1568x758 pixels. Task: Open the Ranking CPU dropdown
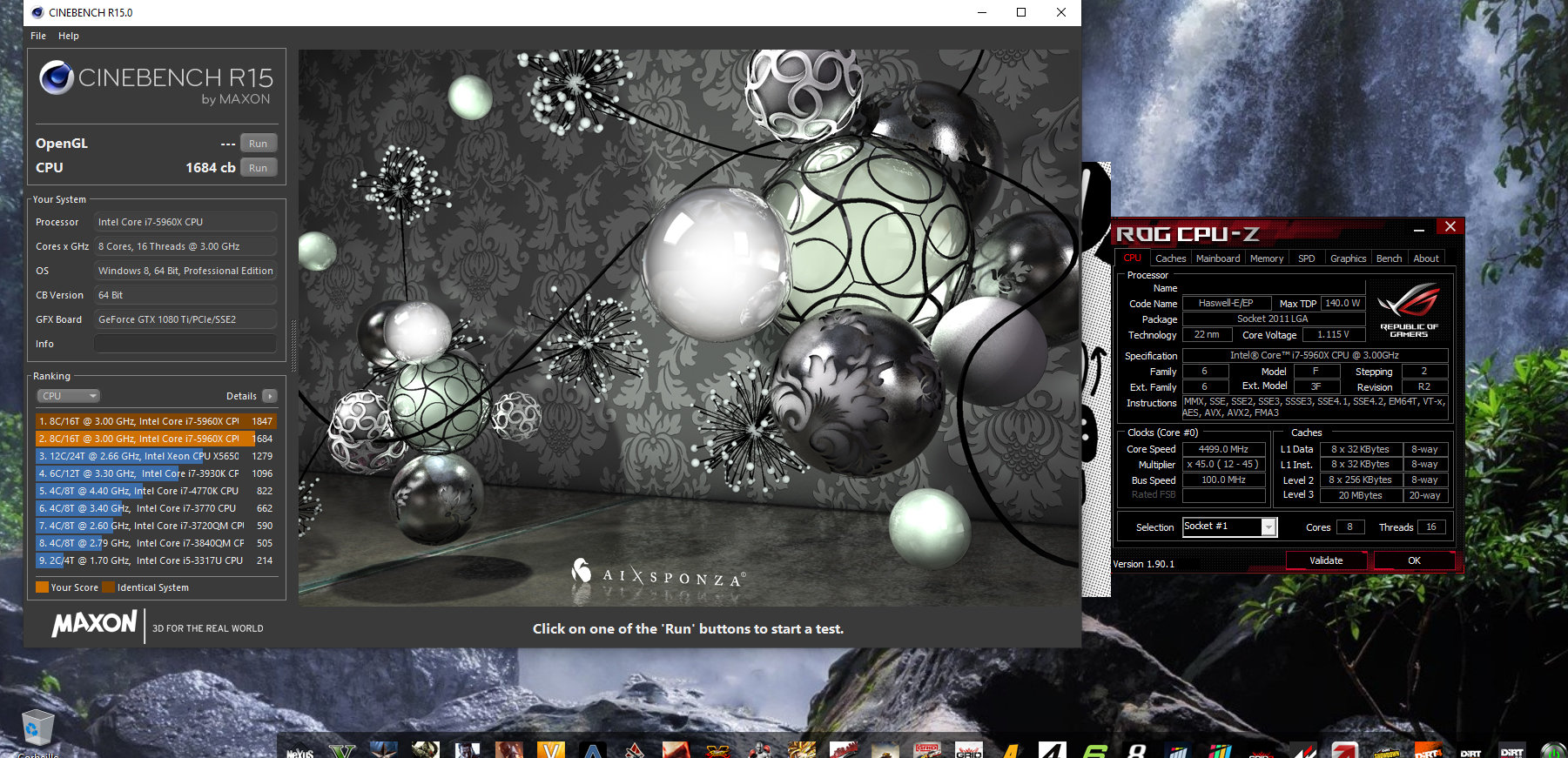[x=68, y=396]
